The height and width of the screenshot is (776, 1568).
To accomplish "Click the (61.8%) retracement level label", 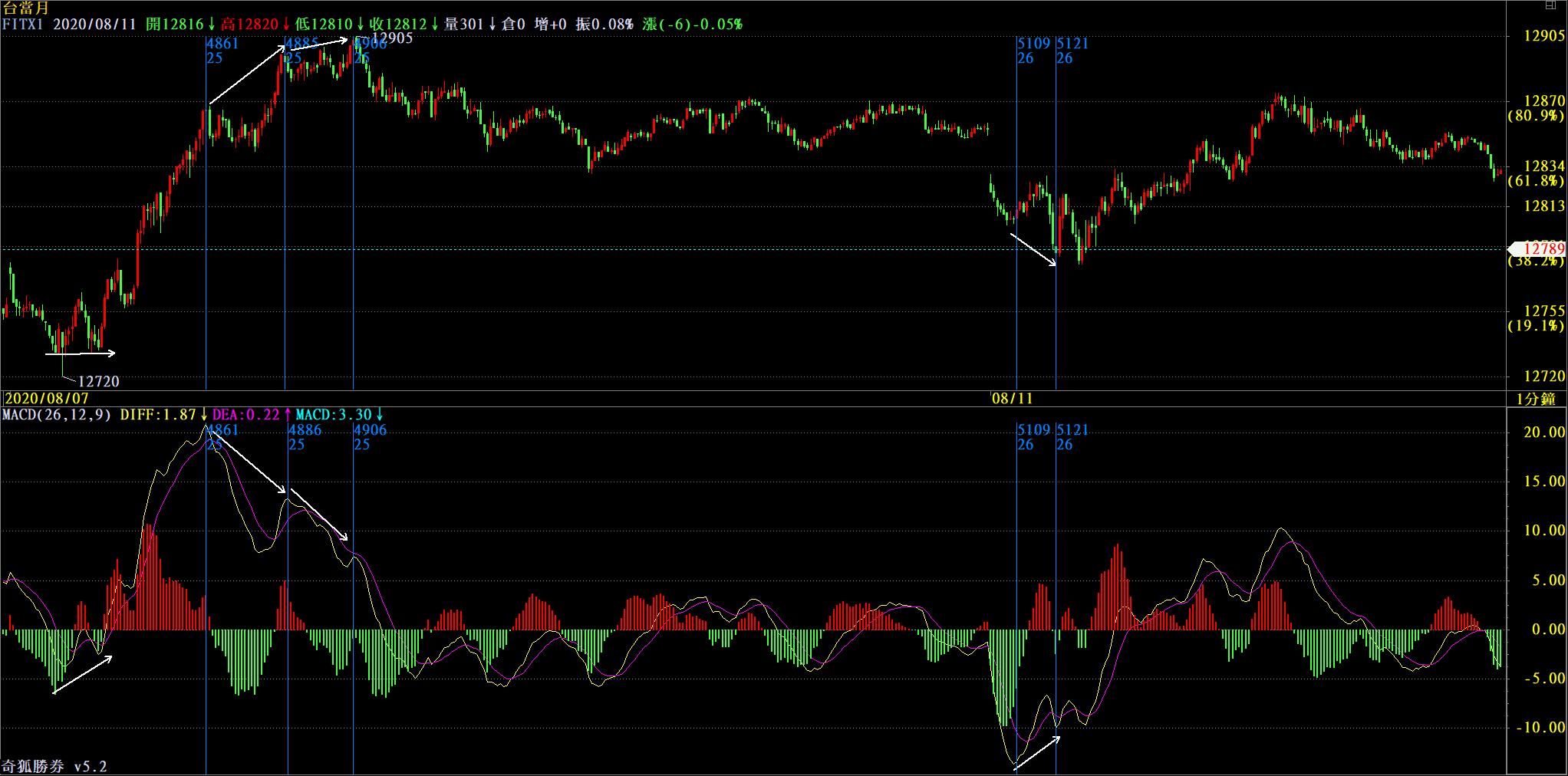I will (1536, 181).
